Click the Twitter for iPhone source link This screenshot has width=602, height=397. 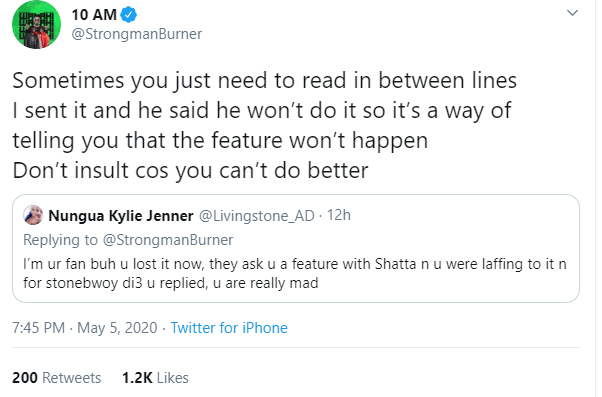click(229, 328)
